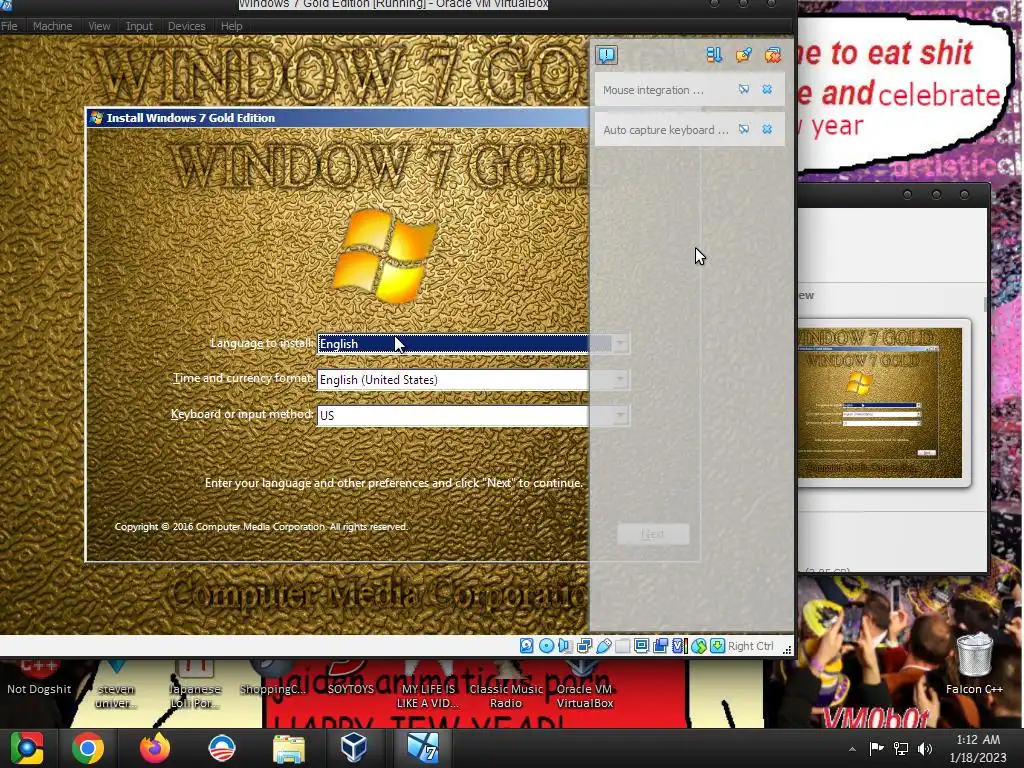Open MY LIFE IS LIKE A VID... shortcut
The image size is (1024, 768).
(428, 684)
